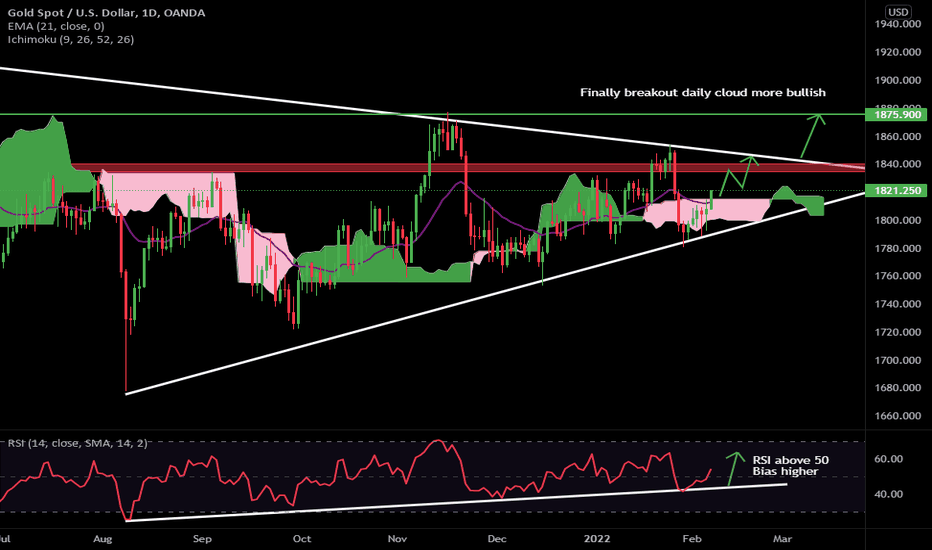Select the red resistance zone near 1840
932x550 pixels.
pos(468,168)
